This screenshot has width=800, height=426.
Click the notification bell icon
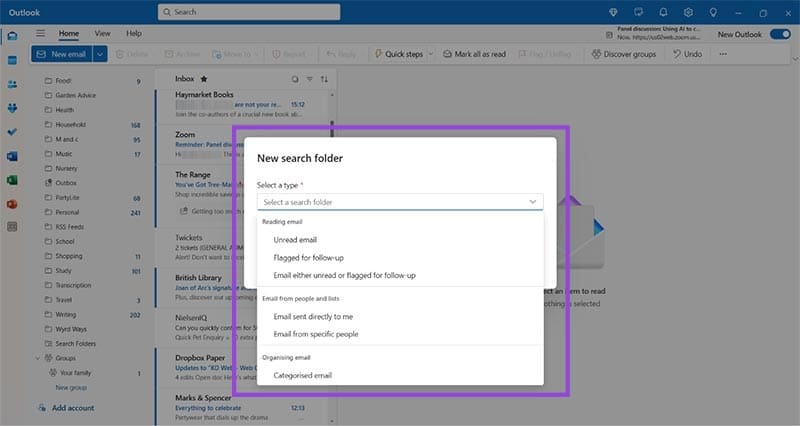coord(662,12)
